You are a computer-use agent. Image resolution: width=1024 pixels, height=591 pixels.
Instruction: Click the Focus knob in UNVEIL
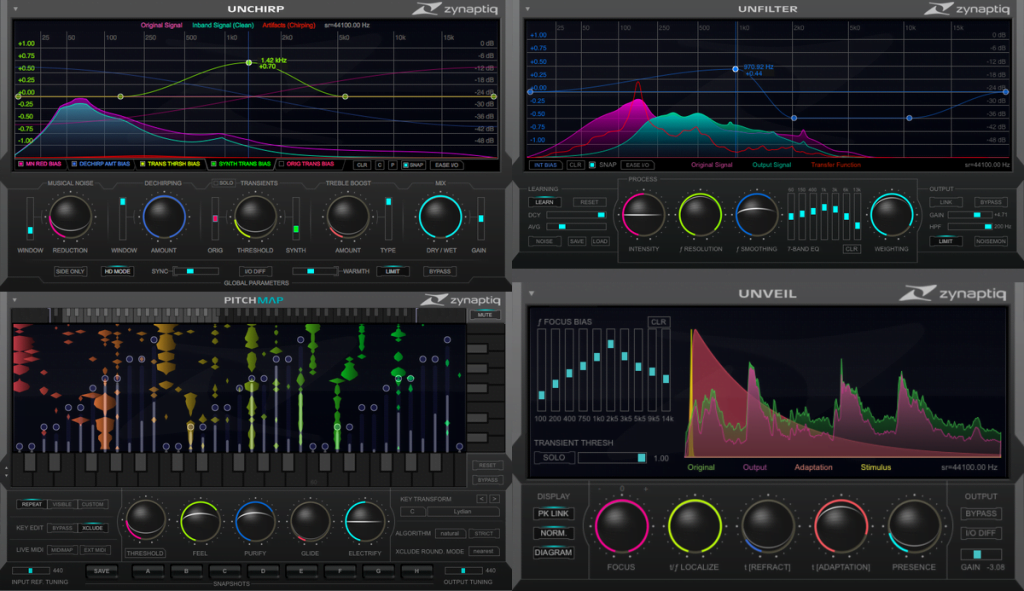621,526
